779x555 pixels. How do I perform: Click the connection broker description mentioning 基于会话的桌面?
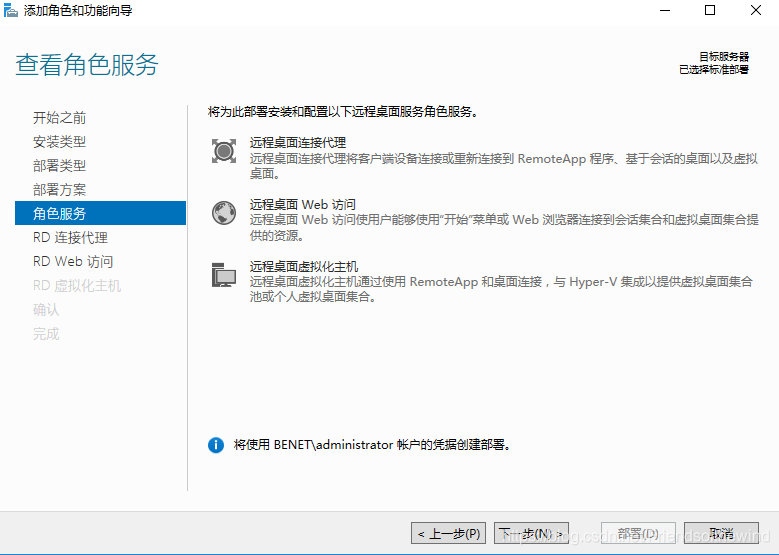[503, 166]
